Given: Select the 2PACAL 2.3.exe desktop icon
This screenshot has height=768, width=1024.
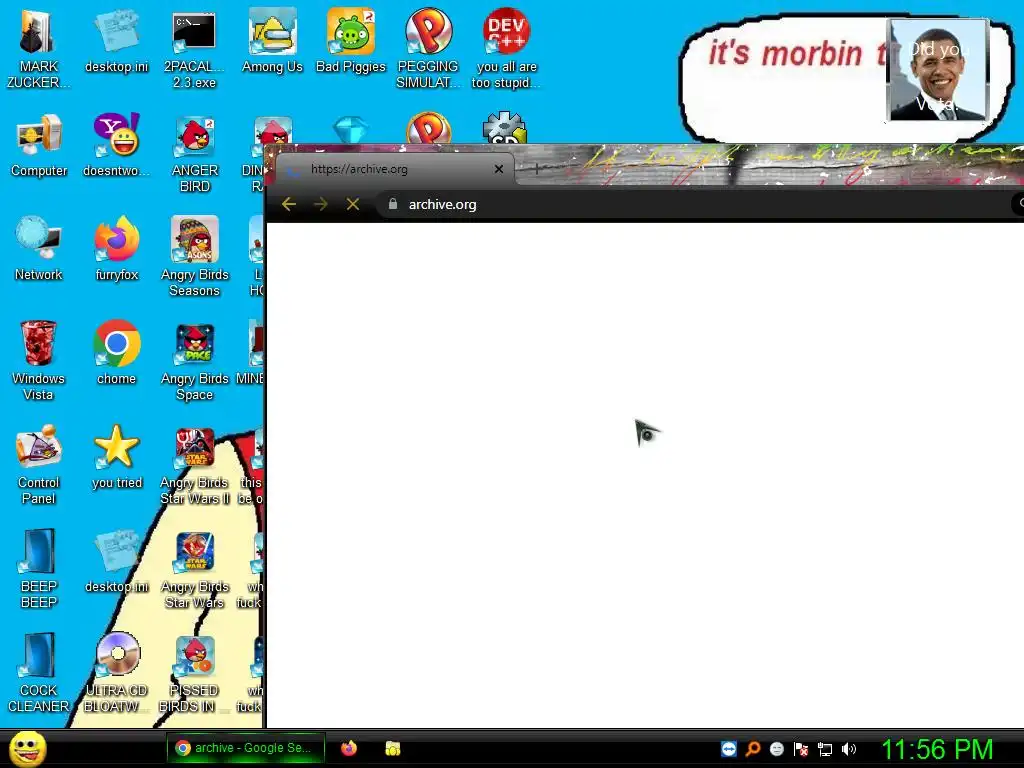Looking at the screenshot, I should [x=194, y=50].
